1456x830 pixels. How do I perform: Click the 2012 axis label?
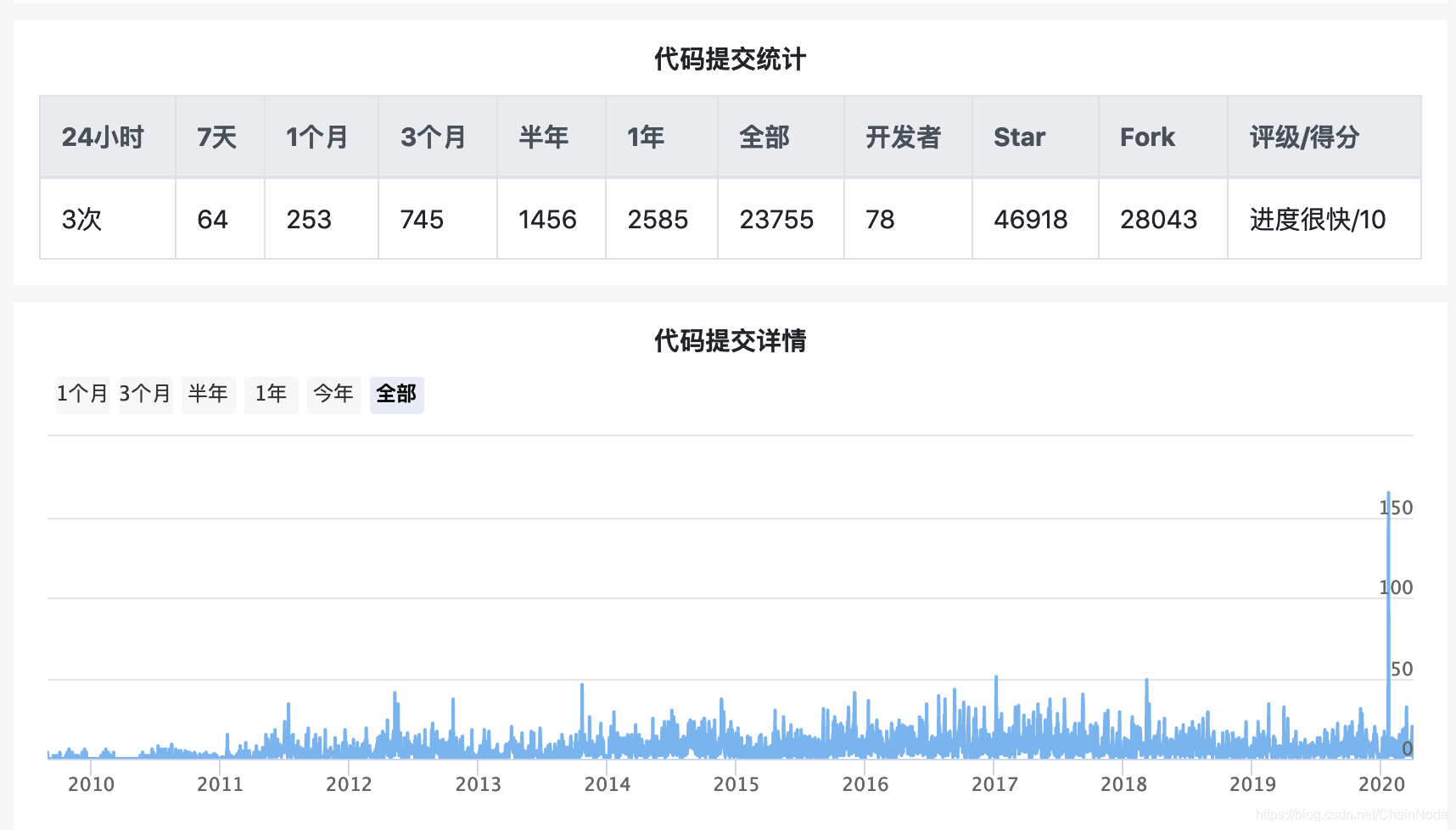tap(349, 784)
